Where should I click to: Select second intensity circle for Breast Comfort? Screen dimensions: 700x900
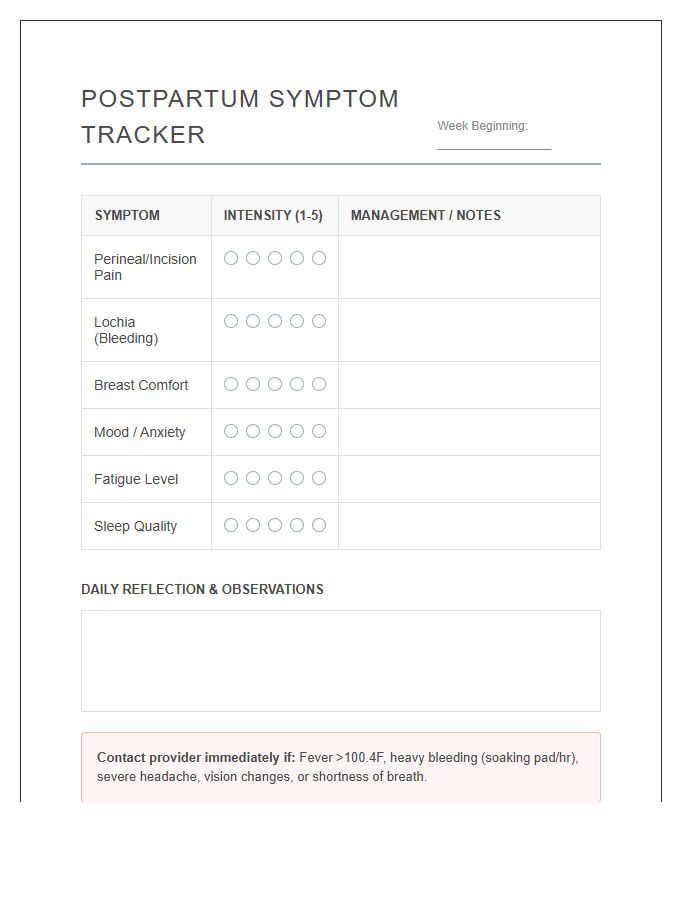[253, 385]
